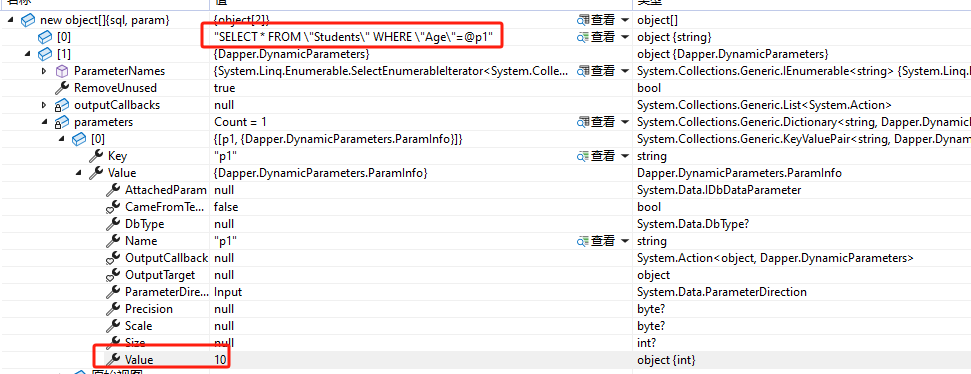Click the wrench icon beside Precision
The height and width of the screenshot is (374, 971).
[113, 309]
